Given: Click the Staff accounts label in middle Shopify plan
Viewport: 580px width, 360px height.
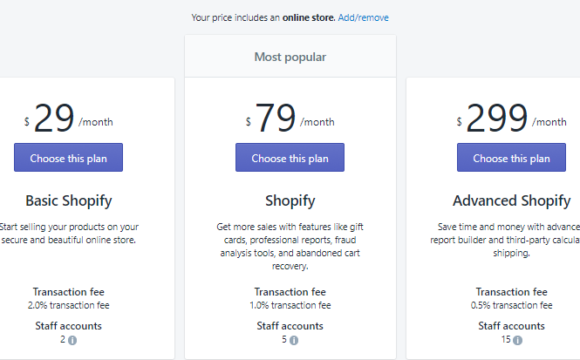Looking at the screenshot, I should click(x=290, y=326).
